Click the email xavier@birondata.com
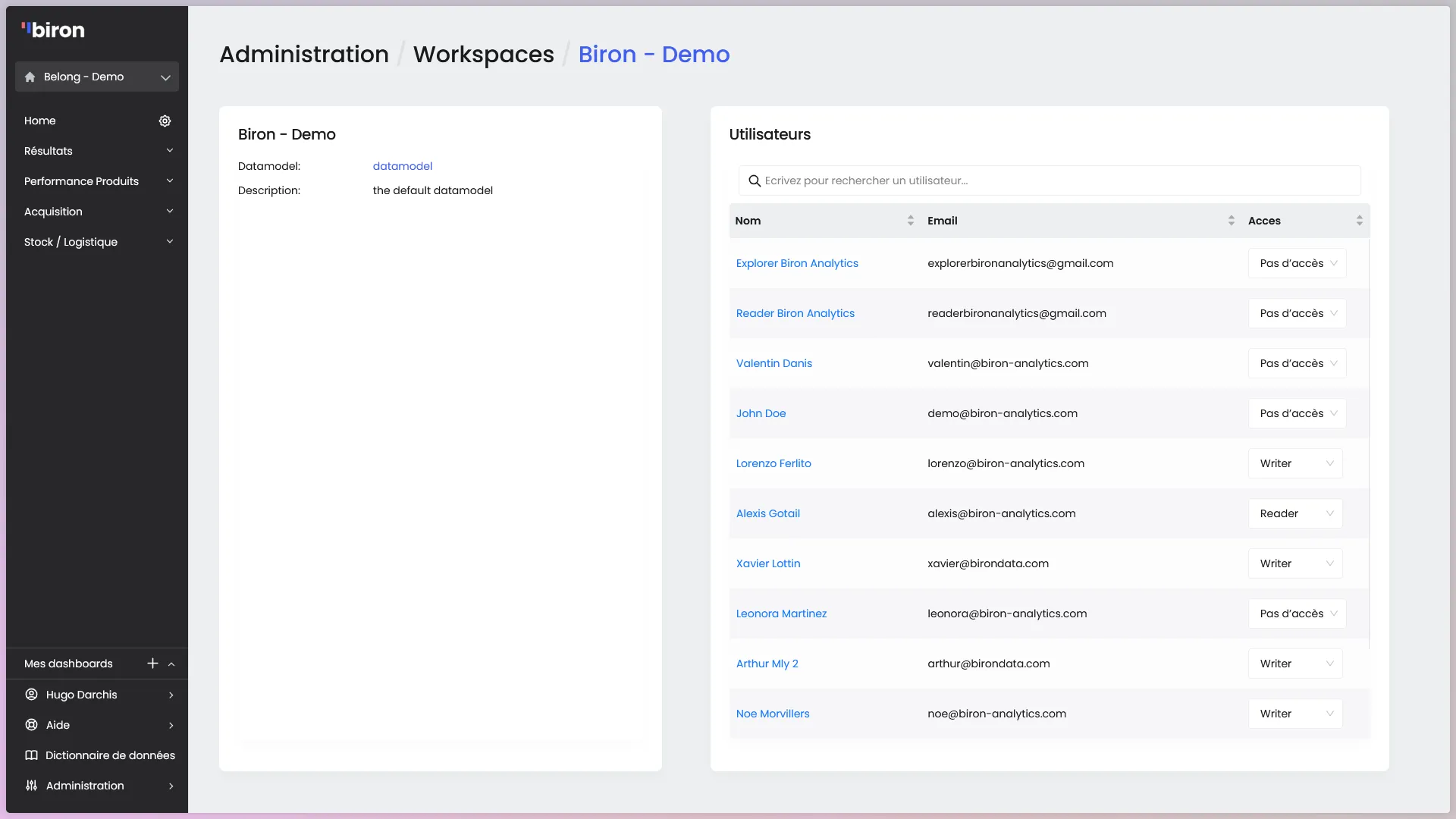This screenshot has width=1456, height=819. point(987,563)
